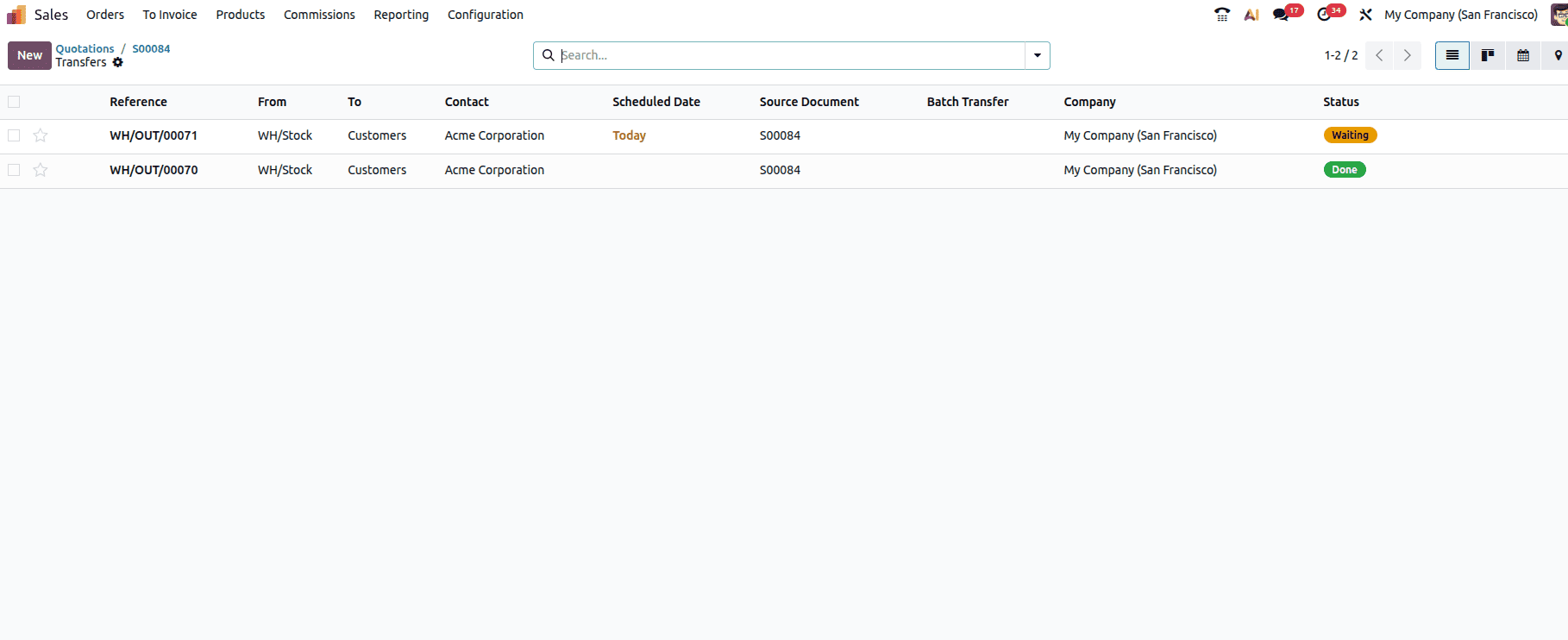Open the Reporting menu
The height and width of the screenshot is (640, 1568).
[x=401, y=15]
